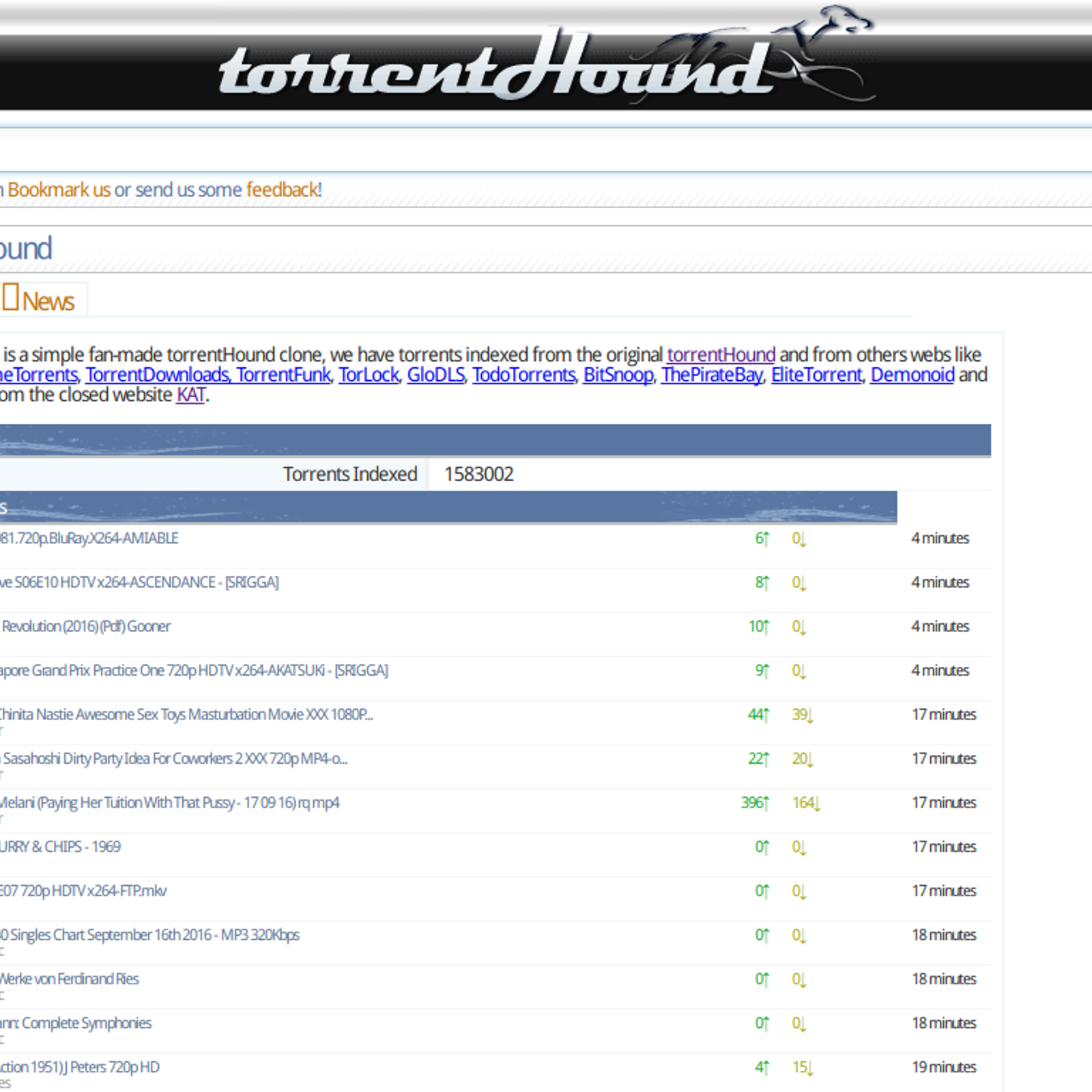Open the original torrentHound link
The height and width of the screenshot is (1092, 1092).
721,355
